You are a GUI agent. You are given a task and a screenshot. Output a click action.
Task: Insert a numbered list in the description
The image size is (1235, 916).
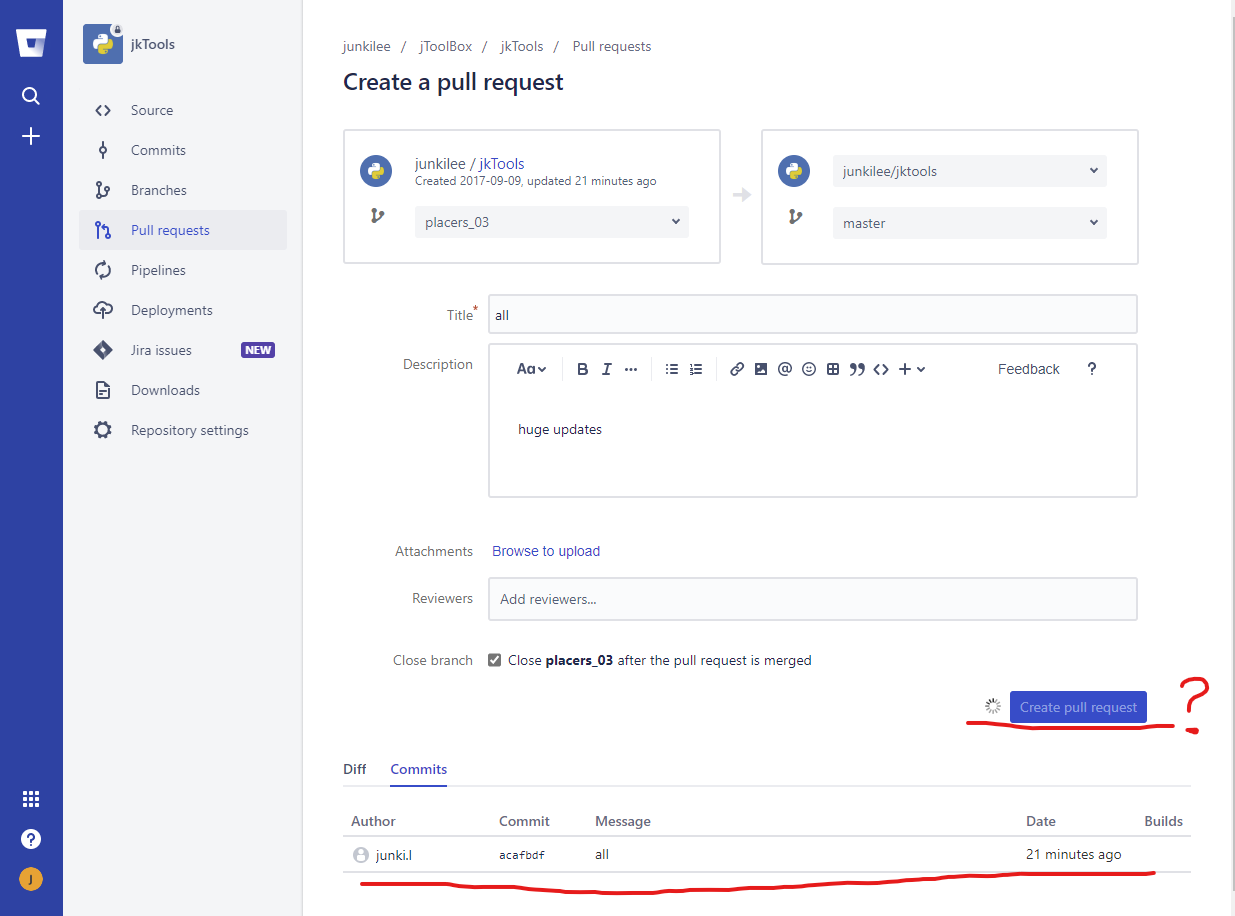695,368
